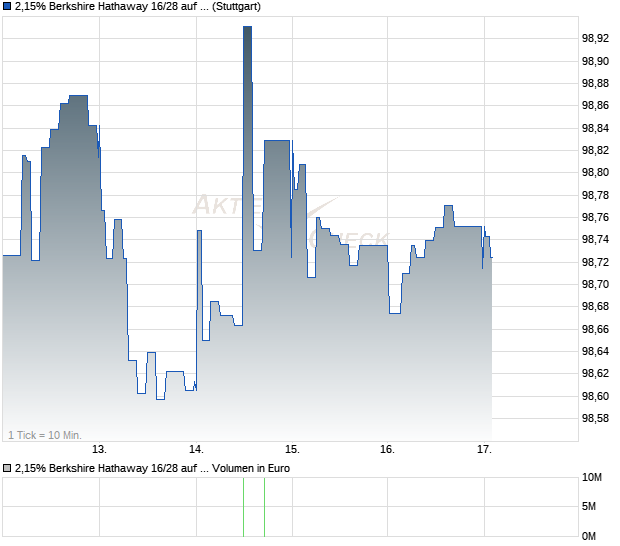This screenshot has height=546, width=620.
Task: Click the 98,84 price axis label
Action: (595, 128)
